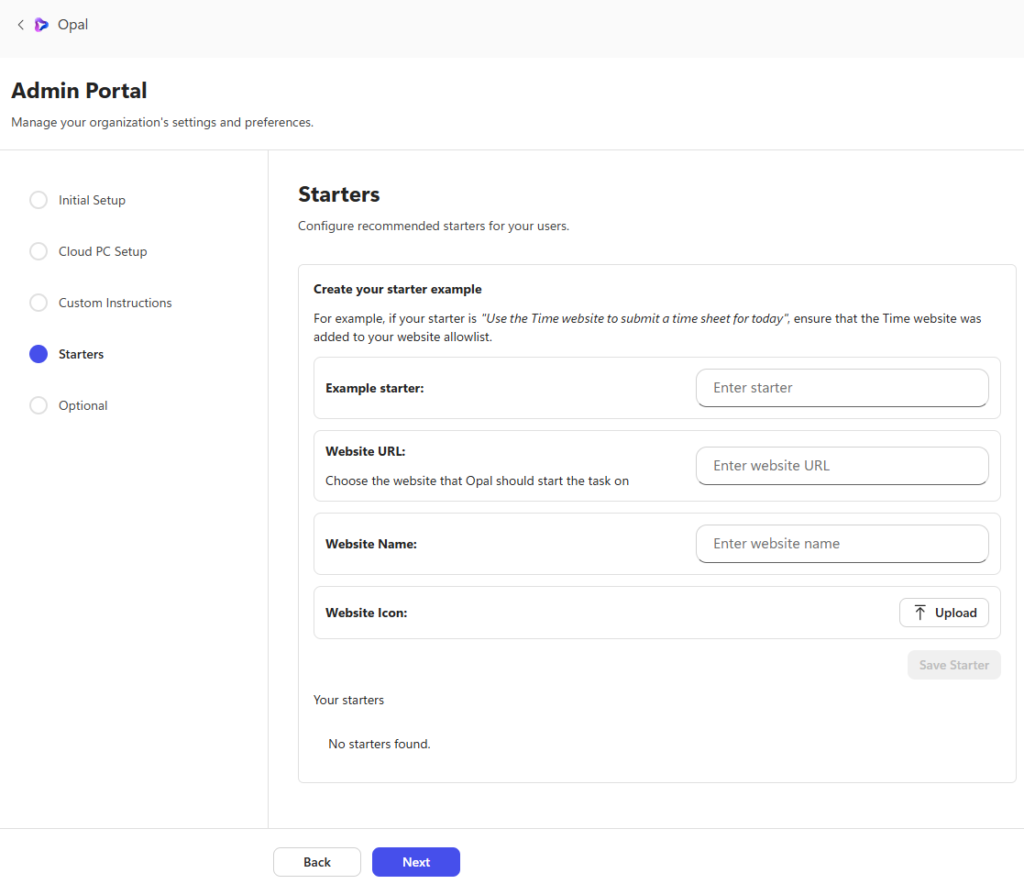Screen dimensions: 1024x884
Task: Select the Custom Instructions step circle
Action: click(x=39, y=303)
